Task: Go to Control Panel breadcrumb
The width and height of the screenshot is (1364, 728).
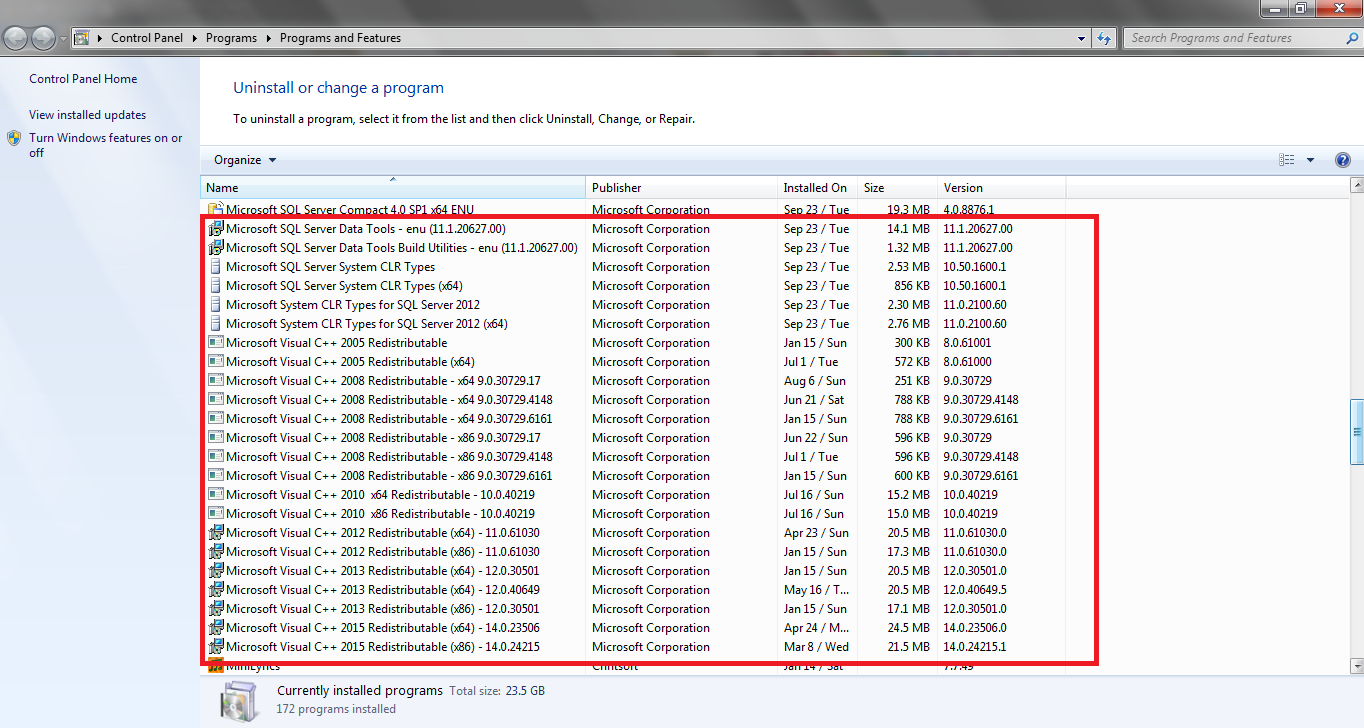Action: coord(147,38)
